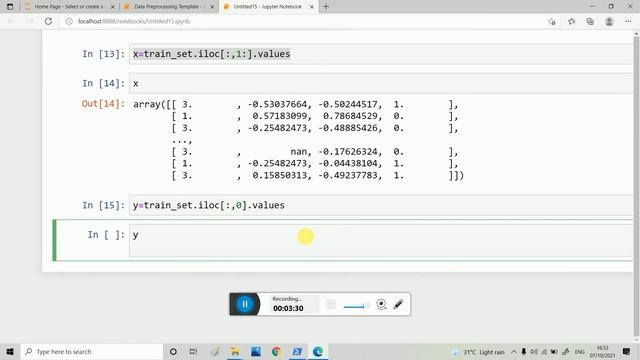Click the taskbar search box
The height and width of the screenshot is (360, 640).
[91, 351]
